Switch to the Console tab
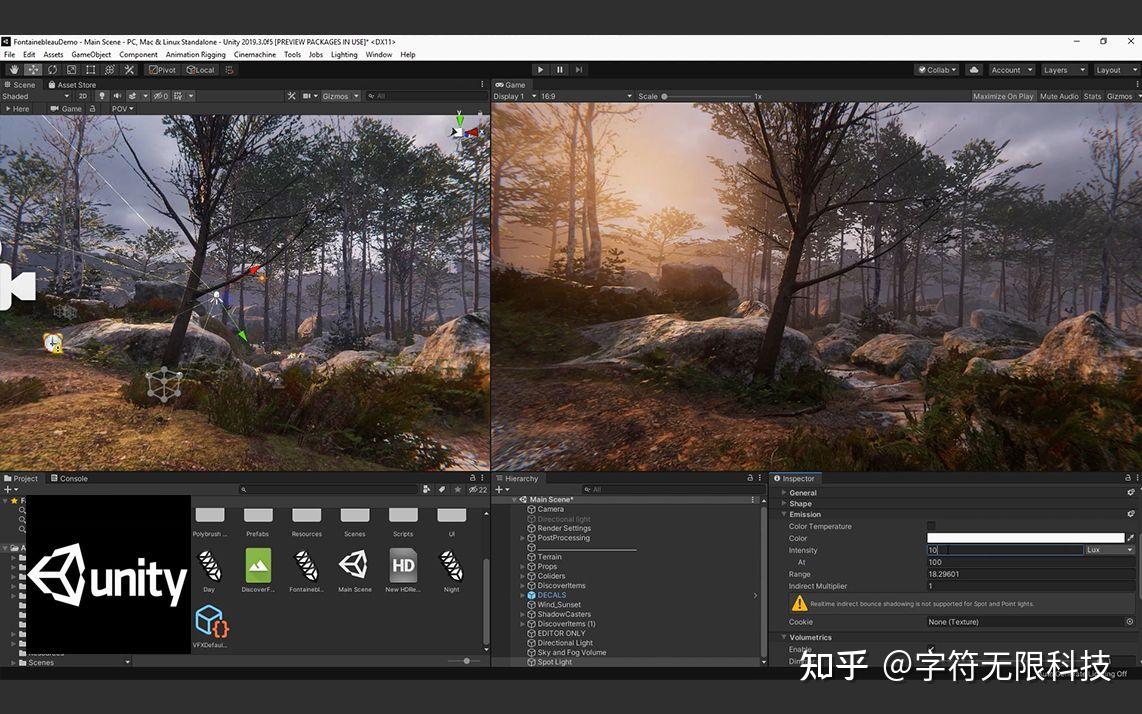 click(x=69, y=479)
